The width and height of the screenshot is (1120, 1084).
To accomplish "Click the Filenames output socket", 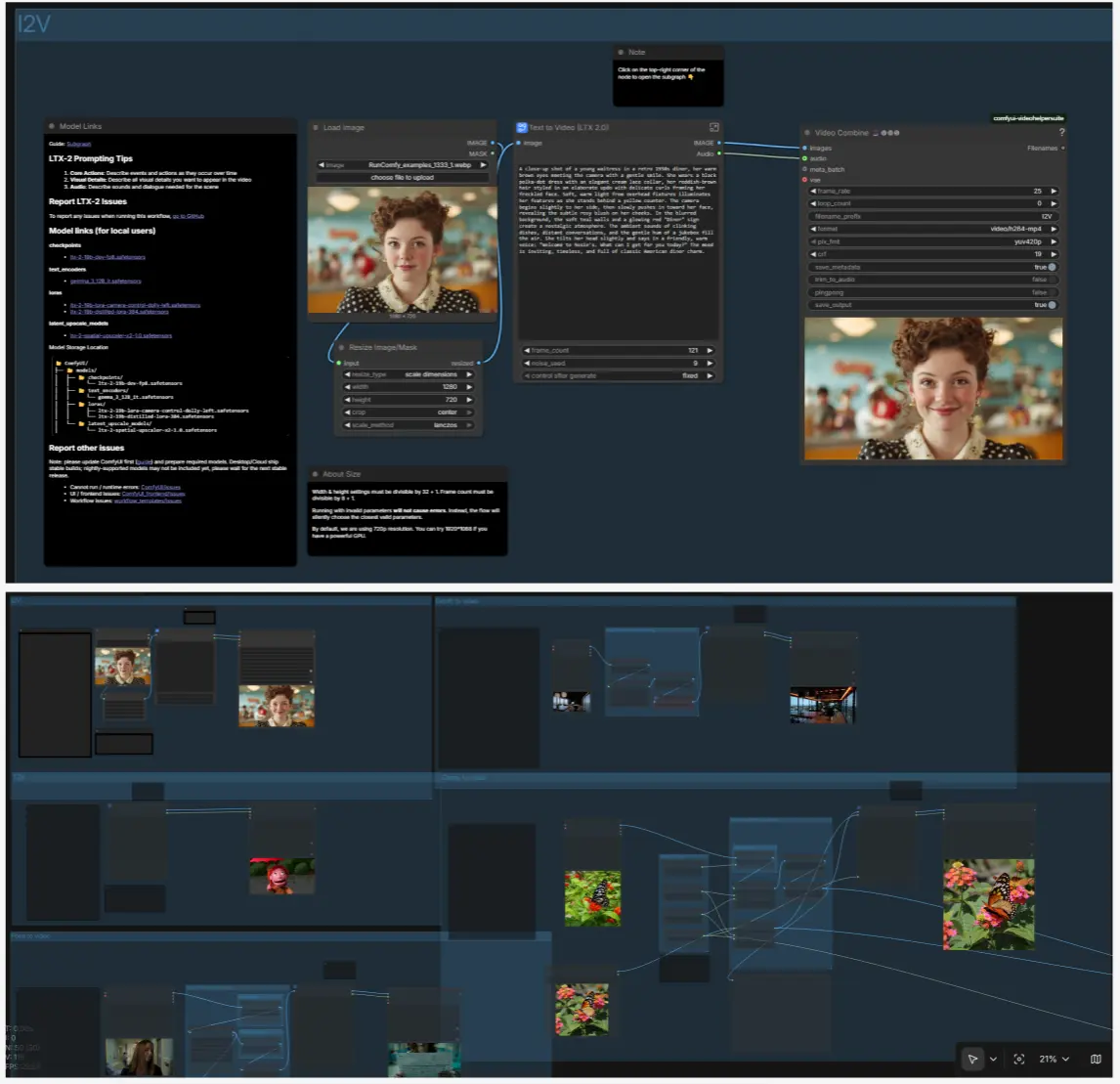I will click(1063, 148).
